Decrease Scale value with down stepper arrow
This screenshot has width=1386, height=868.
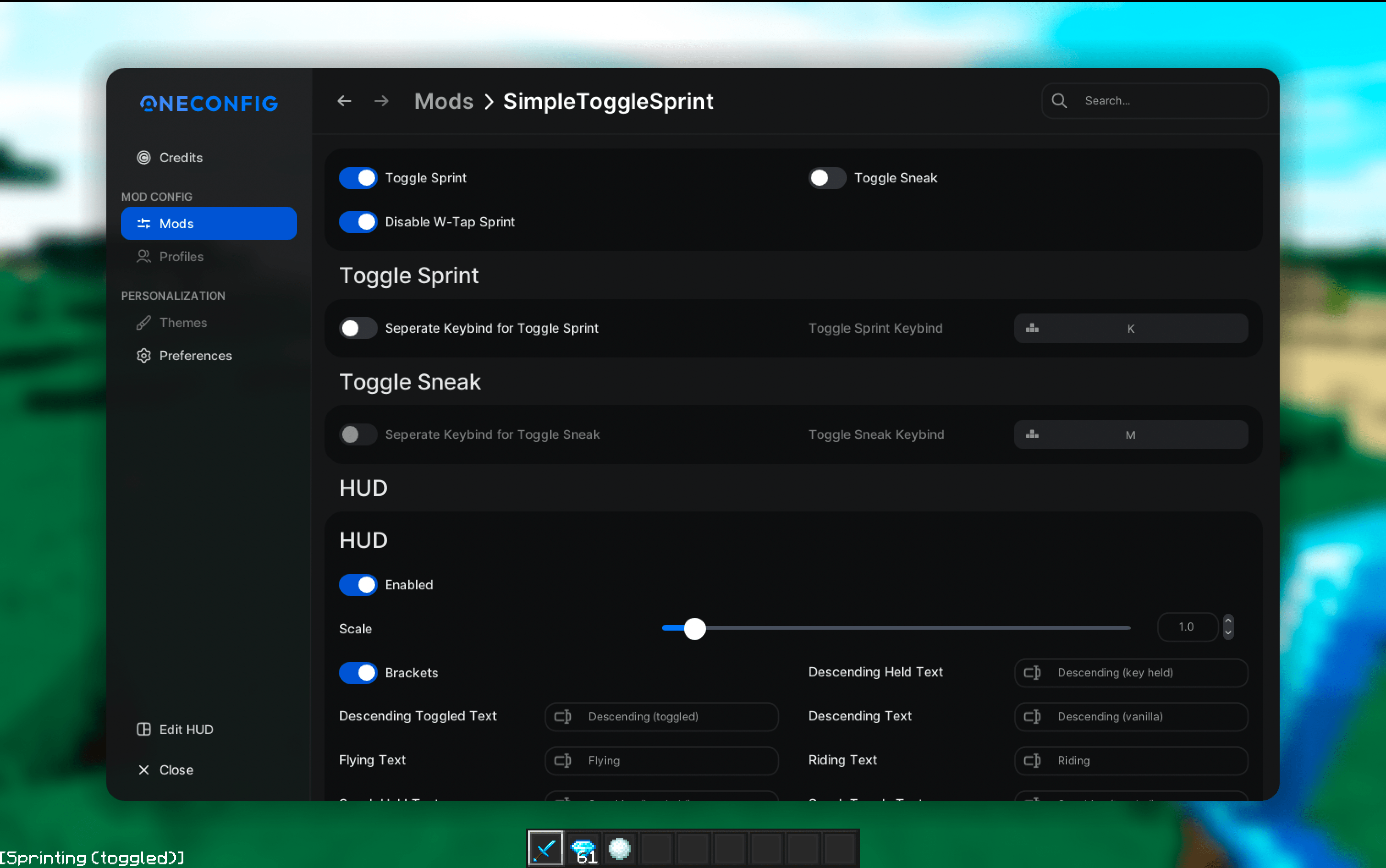(1227, 632)
